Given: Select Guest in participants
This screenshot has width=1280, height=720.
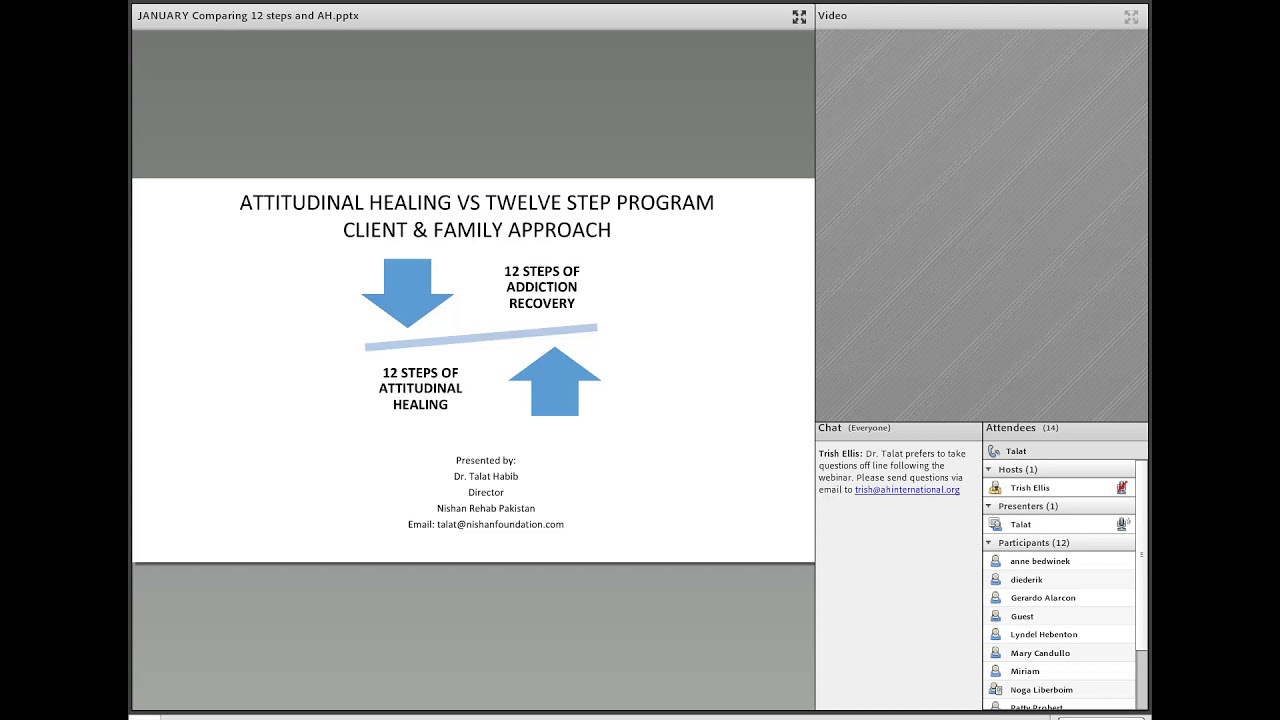Looking at the screenshot, I should click(1060, 616).
